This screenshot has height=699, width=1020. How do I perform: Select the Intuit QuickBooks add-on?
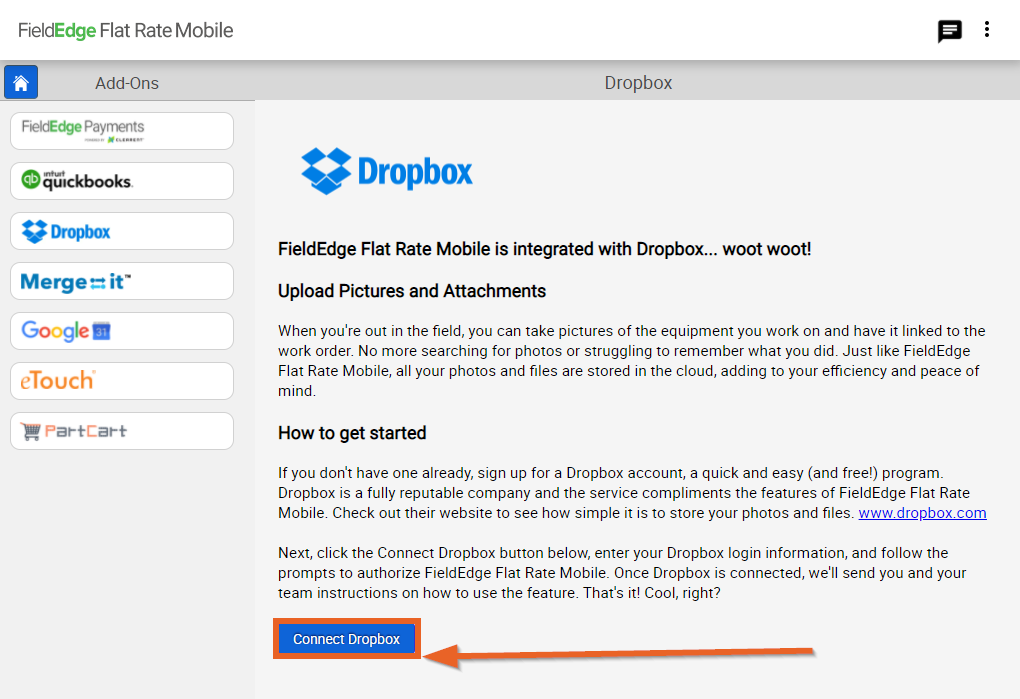point(121,181)
